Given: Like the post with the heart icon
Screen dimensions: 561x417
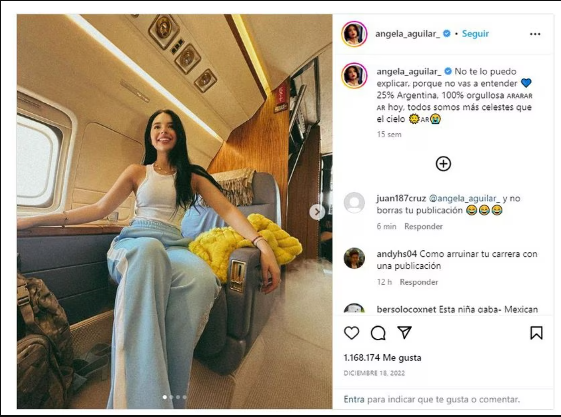Looking at the screenshot, I should click(351, 333).
